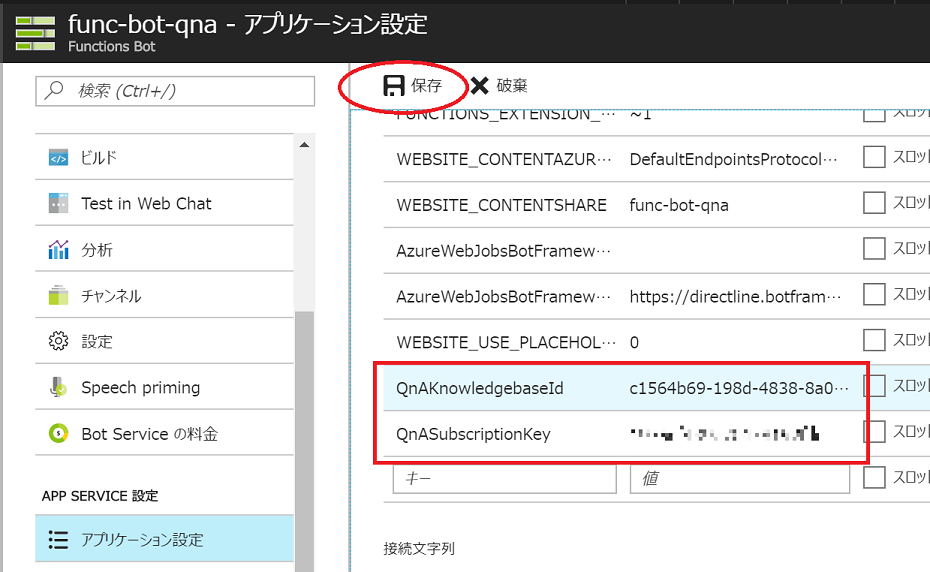
Task: Click the WEBSITE_USE_PLACEHOL value 0
Action: 634,342
